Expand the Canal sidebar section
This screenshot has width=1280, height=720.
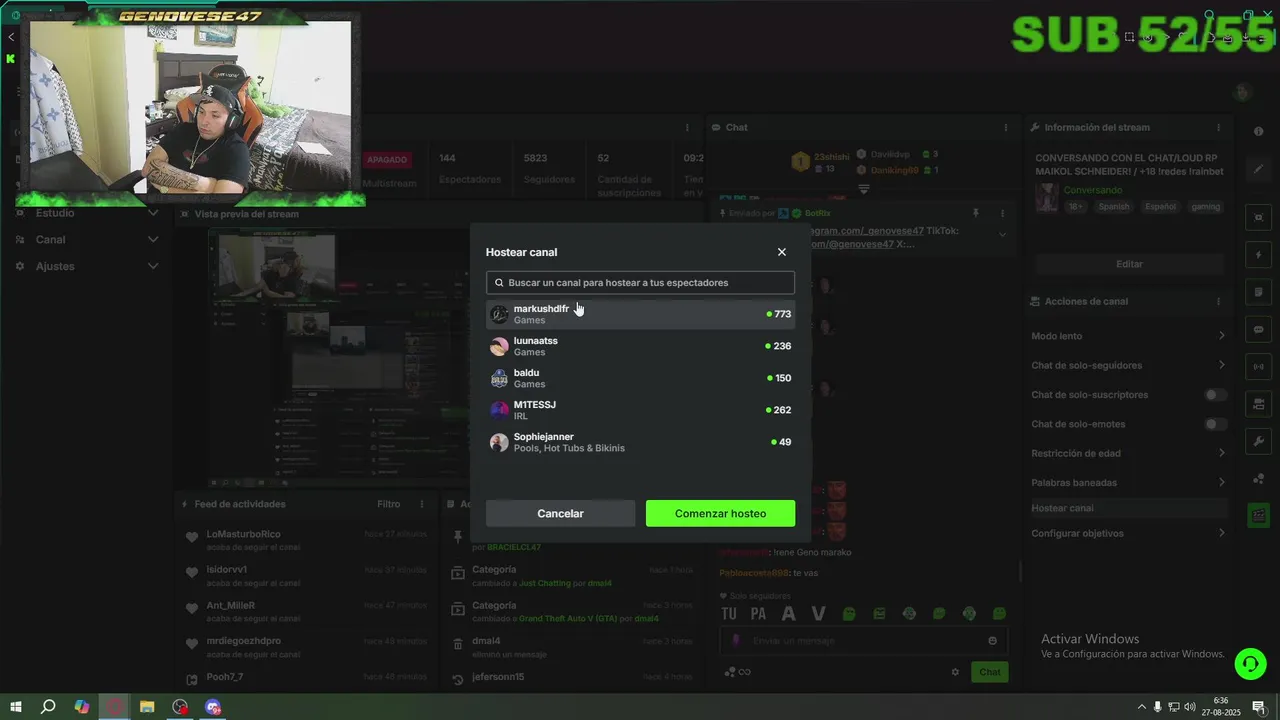pyautogui.click(x=153, y=240)
